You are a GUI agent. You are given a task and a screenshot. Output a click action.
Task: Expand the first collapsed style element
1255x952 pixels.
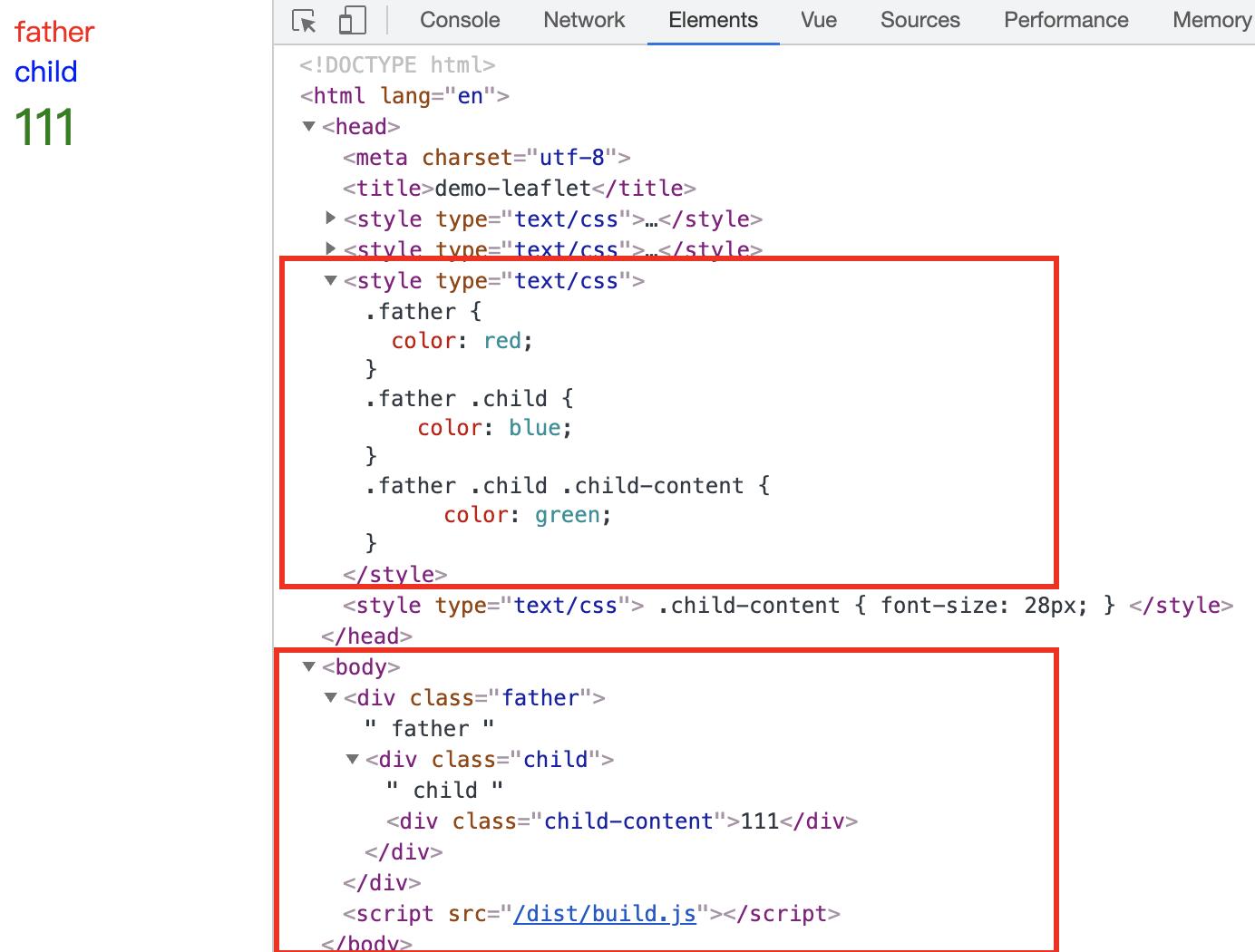tap(330, 219)
